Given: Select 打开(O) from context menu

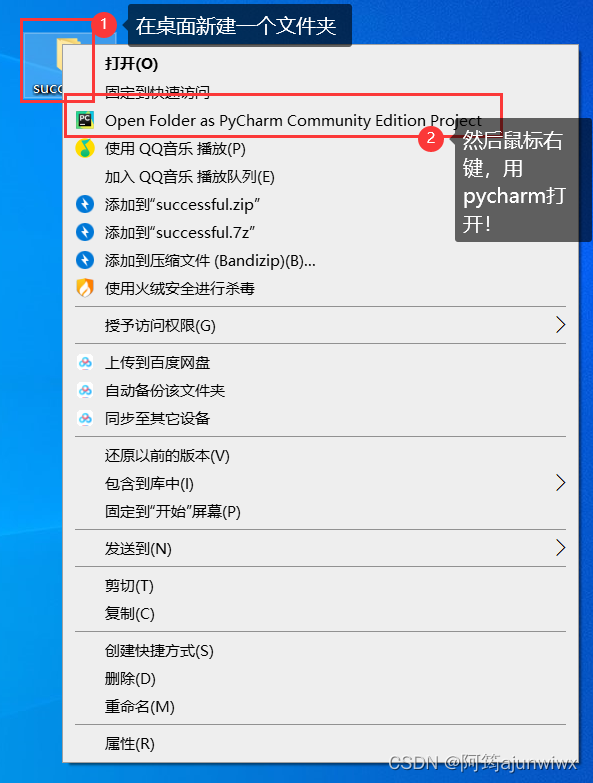Looking at the screenshot, I should (x=131, y=64).
